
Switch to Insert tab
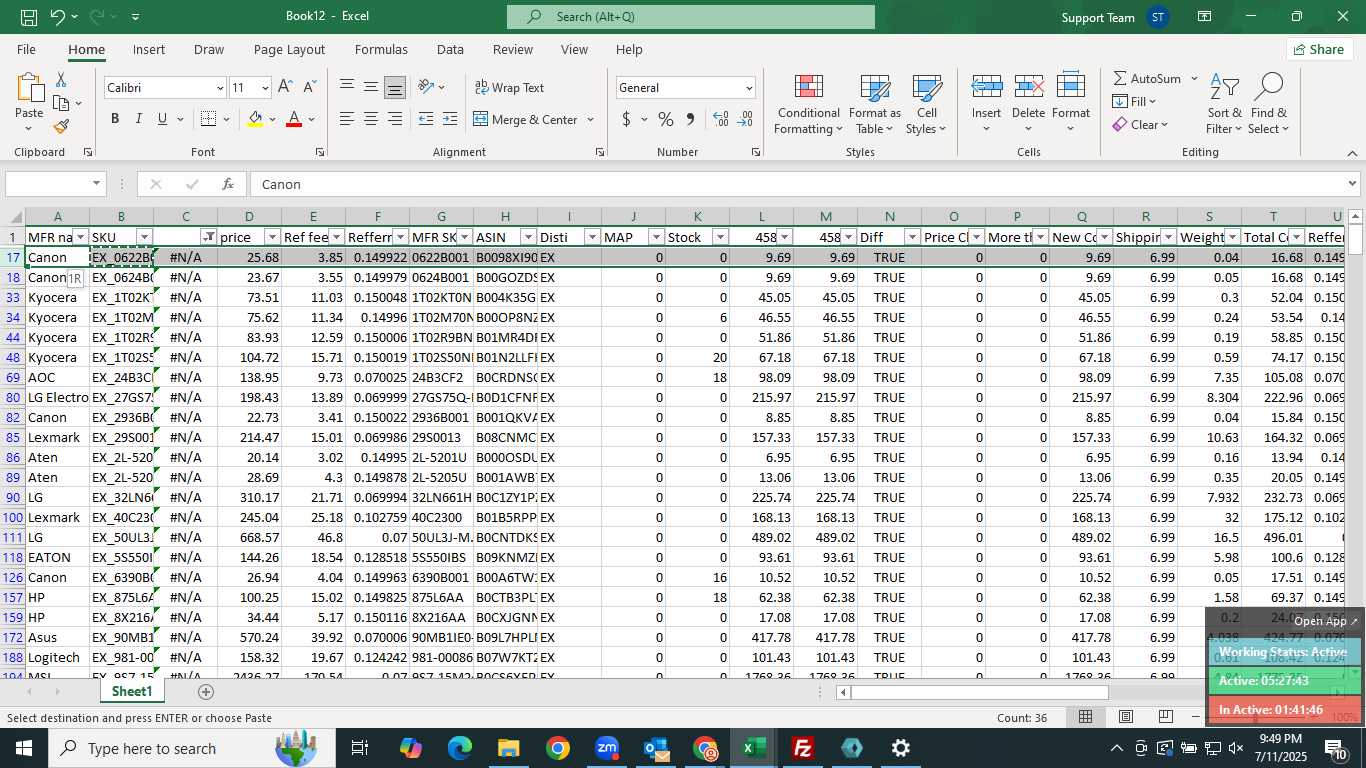tap(149, 49)
